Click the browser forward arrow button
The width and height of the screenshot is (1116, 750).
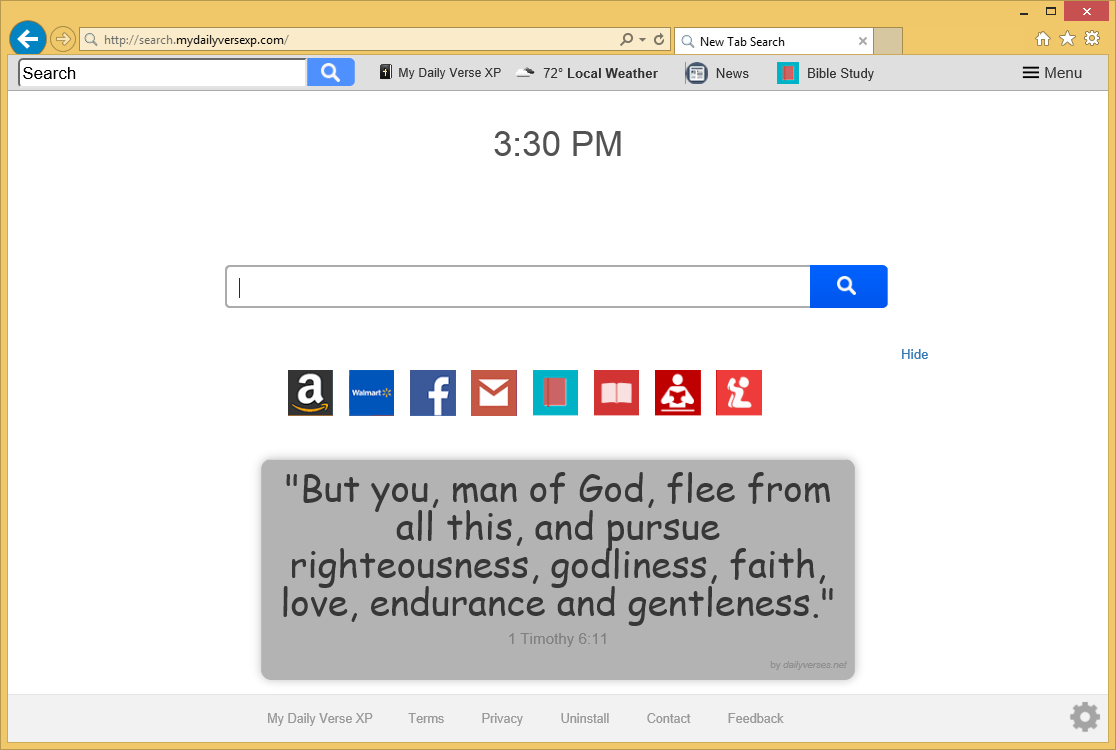tap(63, 39)
